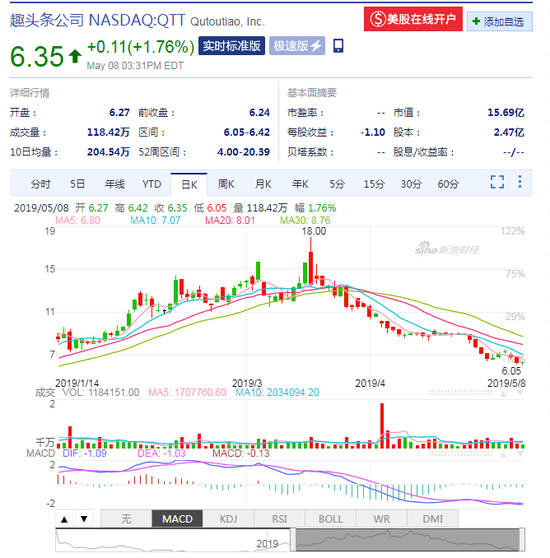This screenshot has width=550, height=558.
Task: Click the 4.00-20.39 52-week range value
Action: [244, 152]
